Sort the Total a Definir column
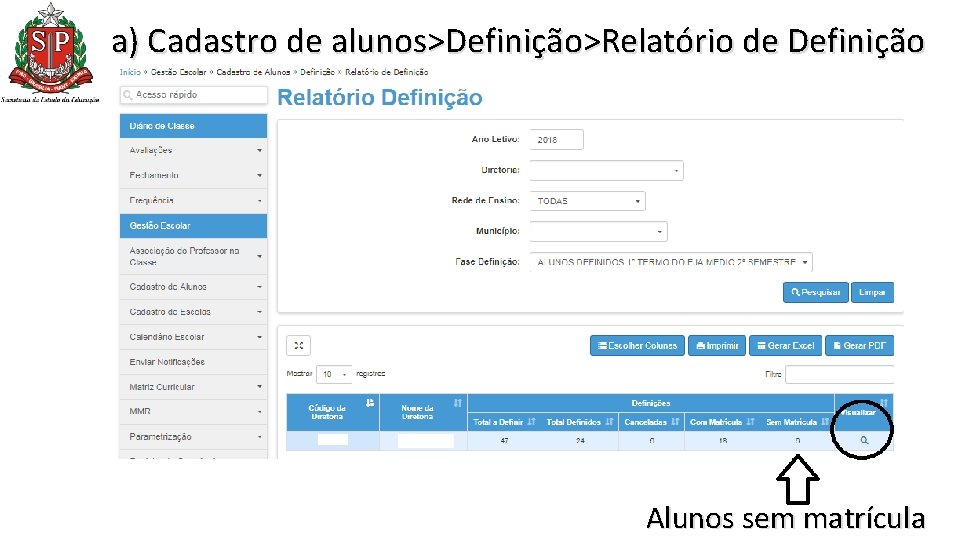Image resolution: width=960 pixels, height=540 pixels. pyautogui.click(x=531, y=422)
